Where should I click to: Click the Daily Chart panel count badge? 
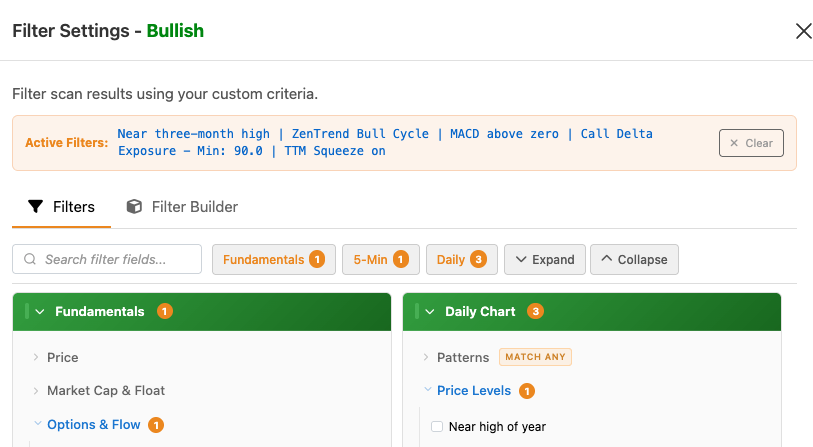pyautogui.click(x=536, y=312)
